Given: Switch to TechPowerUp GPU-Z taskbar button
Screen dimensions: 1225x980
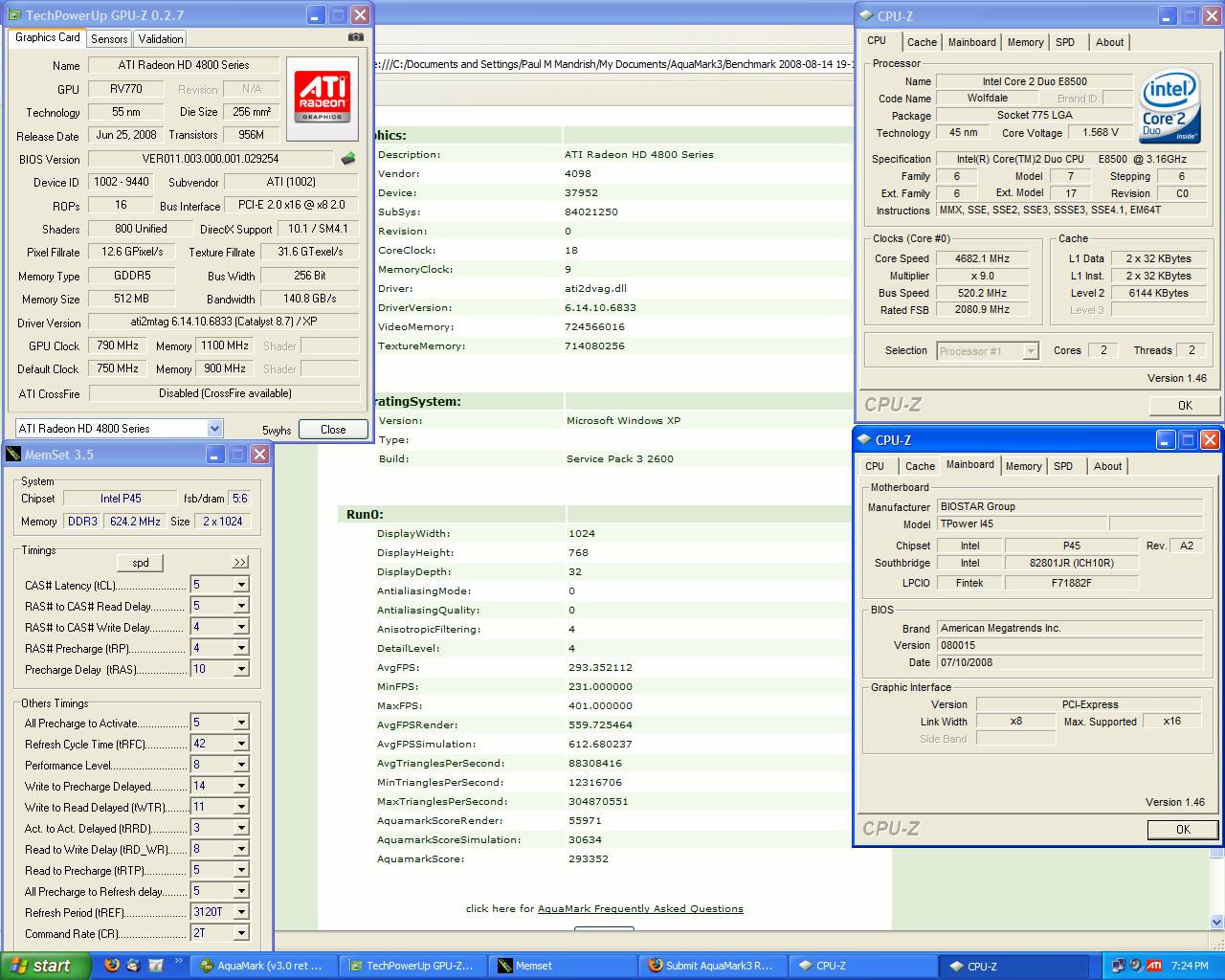Looking at the screenshot, I should [413, 966].
